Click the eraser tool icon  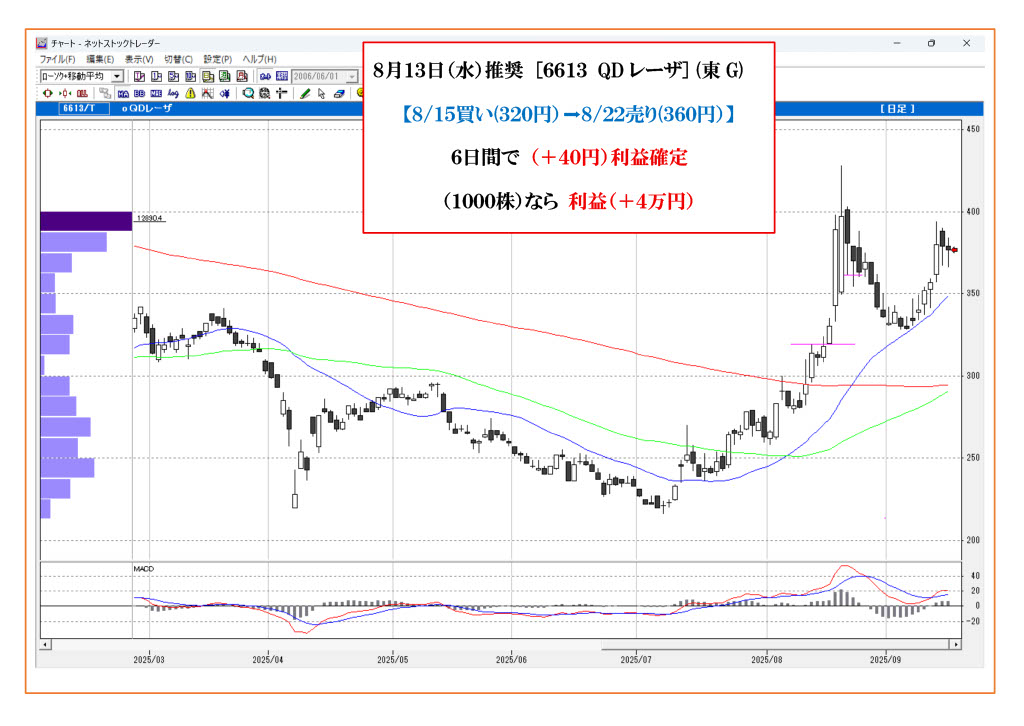point(339,93)
